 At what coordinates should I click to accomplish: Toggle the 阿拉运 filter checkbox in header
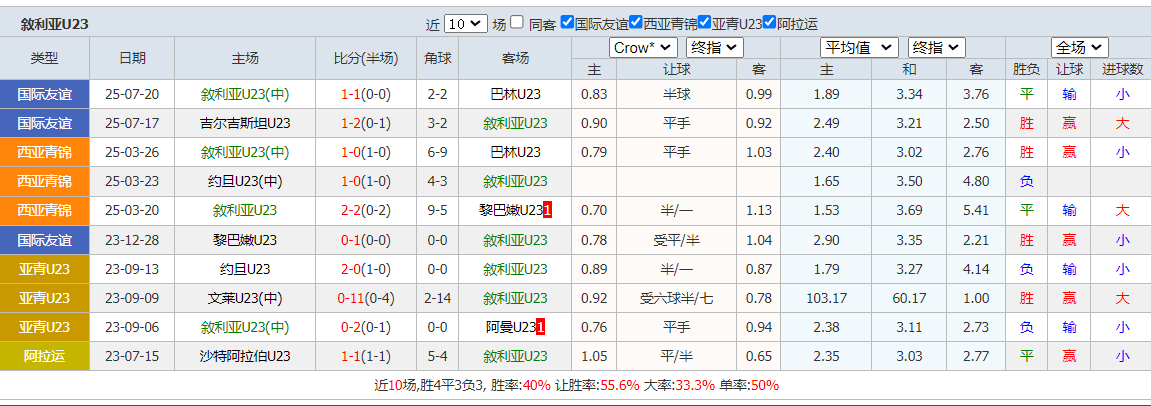click(769, 23)
